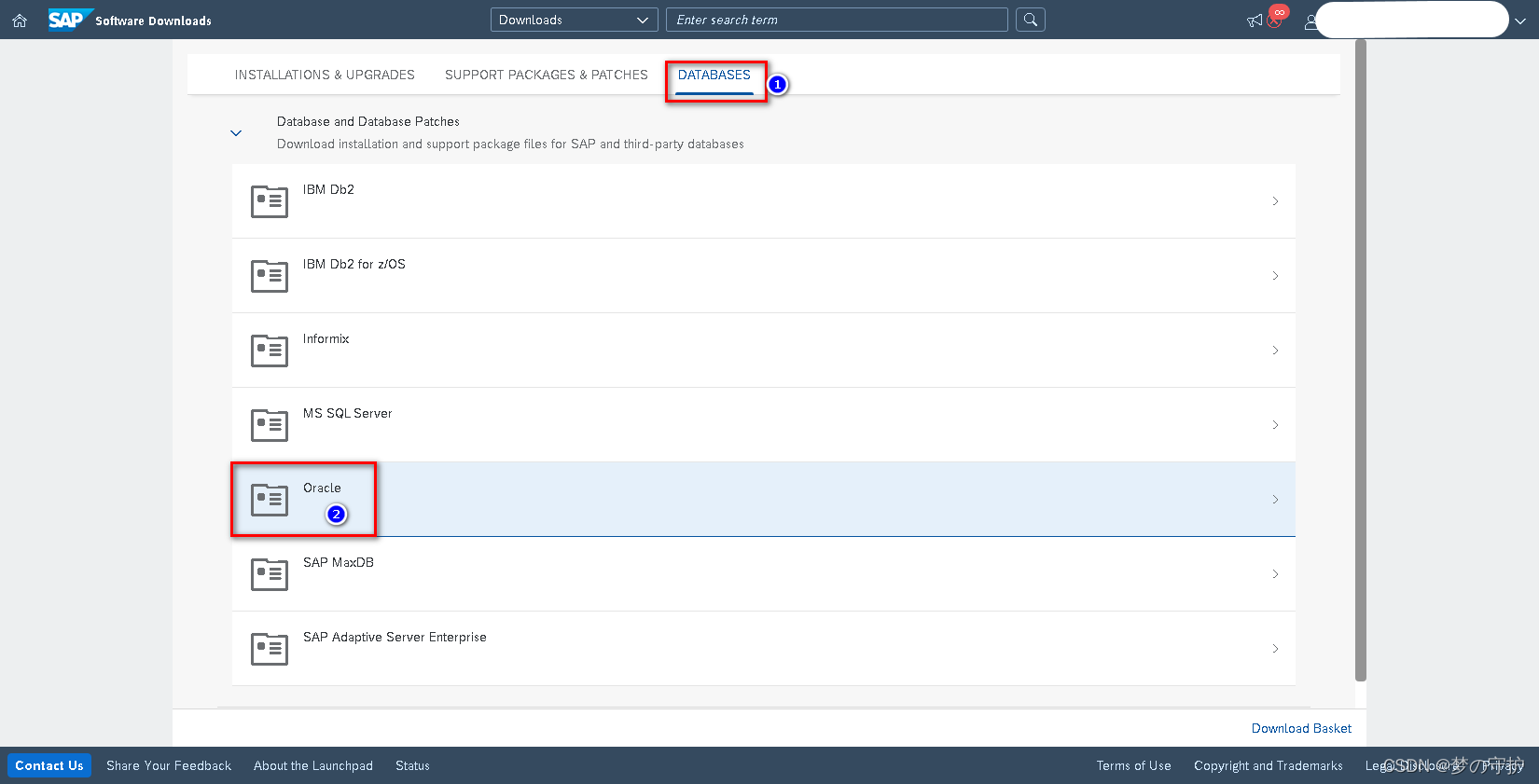The height and width of the screenshot is (784, 1539).
Task: Open Terms of Use link
Action: tap(1133, 765)
